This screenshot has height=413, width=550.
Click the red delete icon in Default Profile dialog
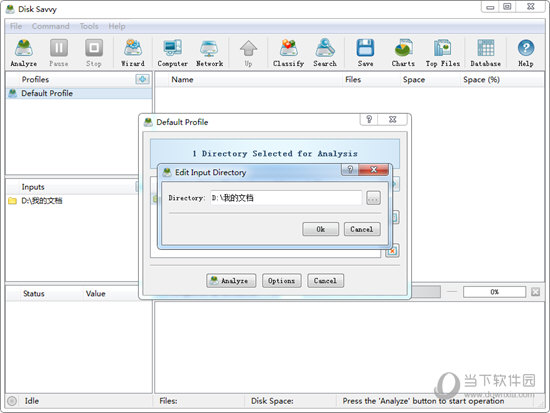392,251
